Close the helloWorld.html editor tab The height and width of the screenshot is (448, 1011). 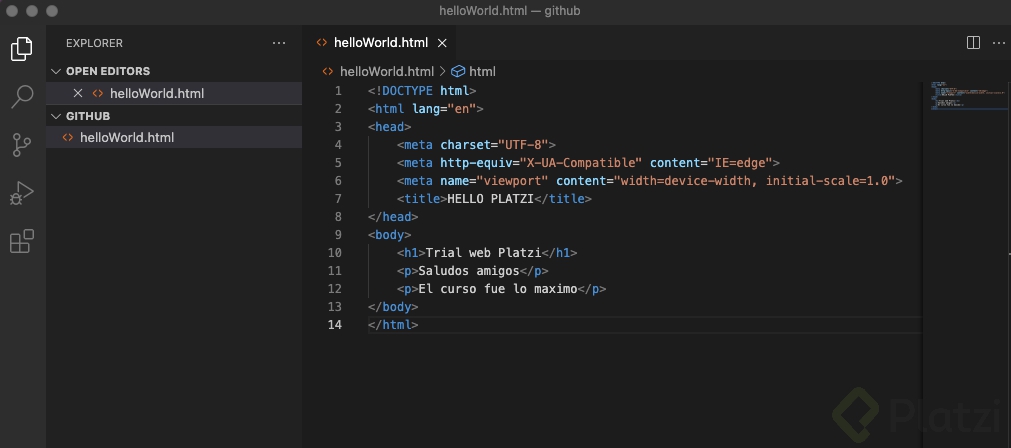pyautogui.click(x=442, y=43)
